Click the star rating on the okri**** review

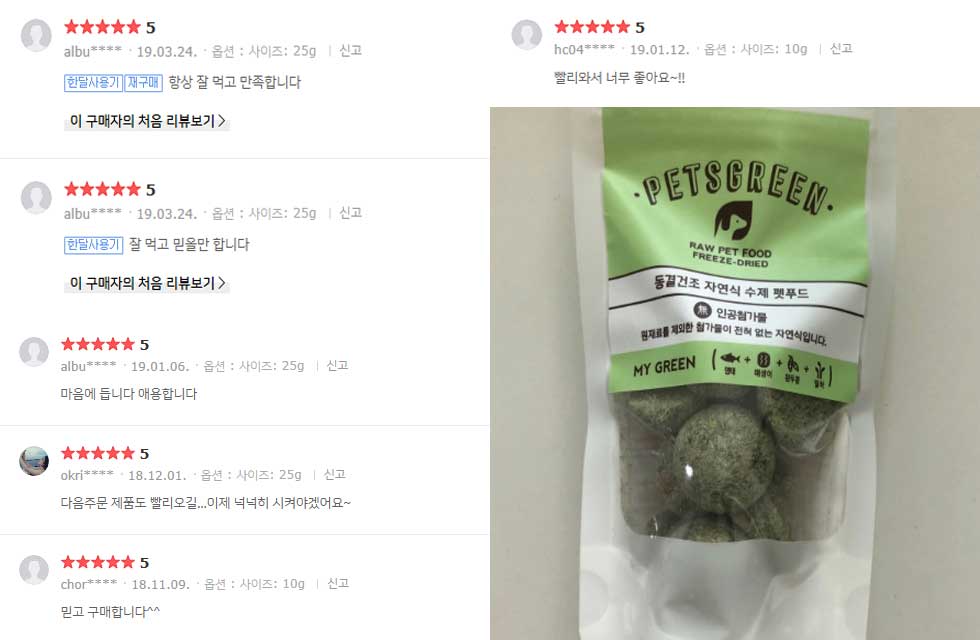98,453
